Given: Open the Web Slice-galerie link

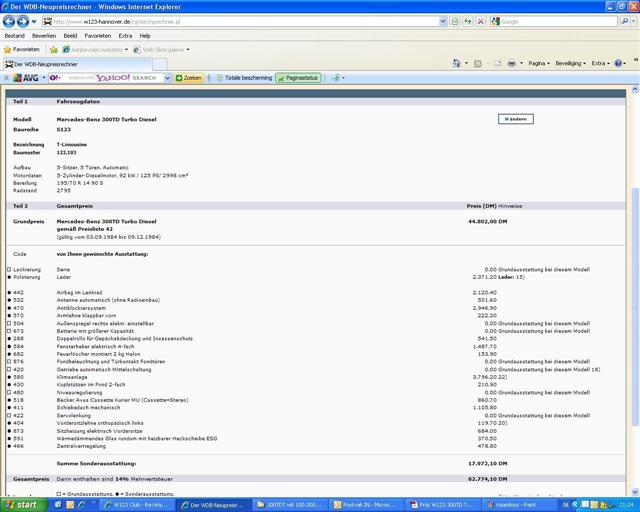Looking at the screenshot, I should tap(161, 50).
